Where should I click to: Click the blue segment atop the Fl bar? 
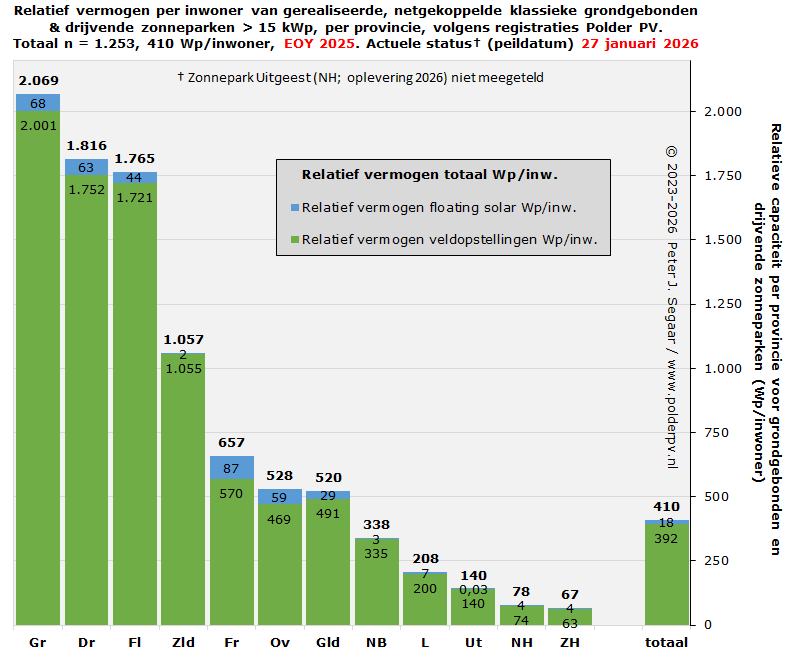pyautogui.click(x=134, y=178)
